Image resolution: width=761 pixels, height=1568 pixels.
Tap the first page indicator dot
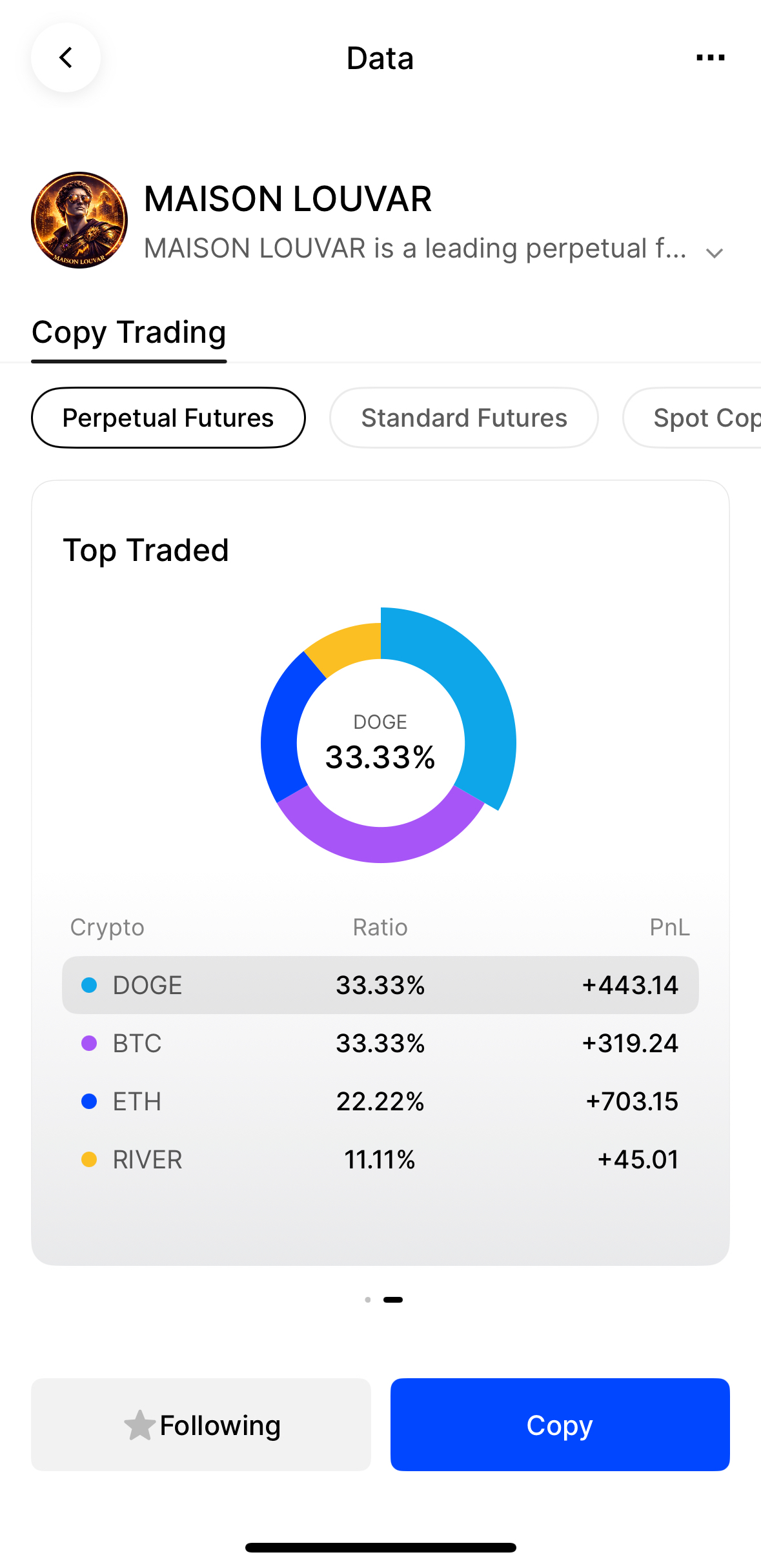click(368, 1299)
